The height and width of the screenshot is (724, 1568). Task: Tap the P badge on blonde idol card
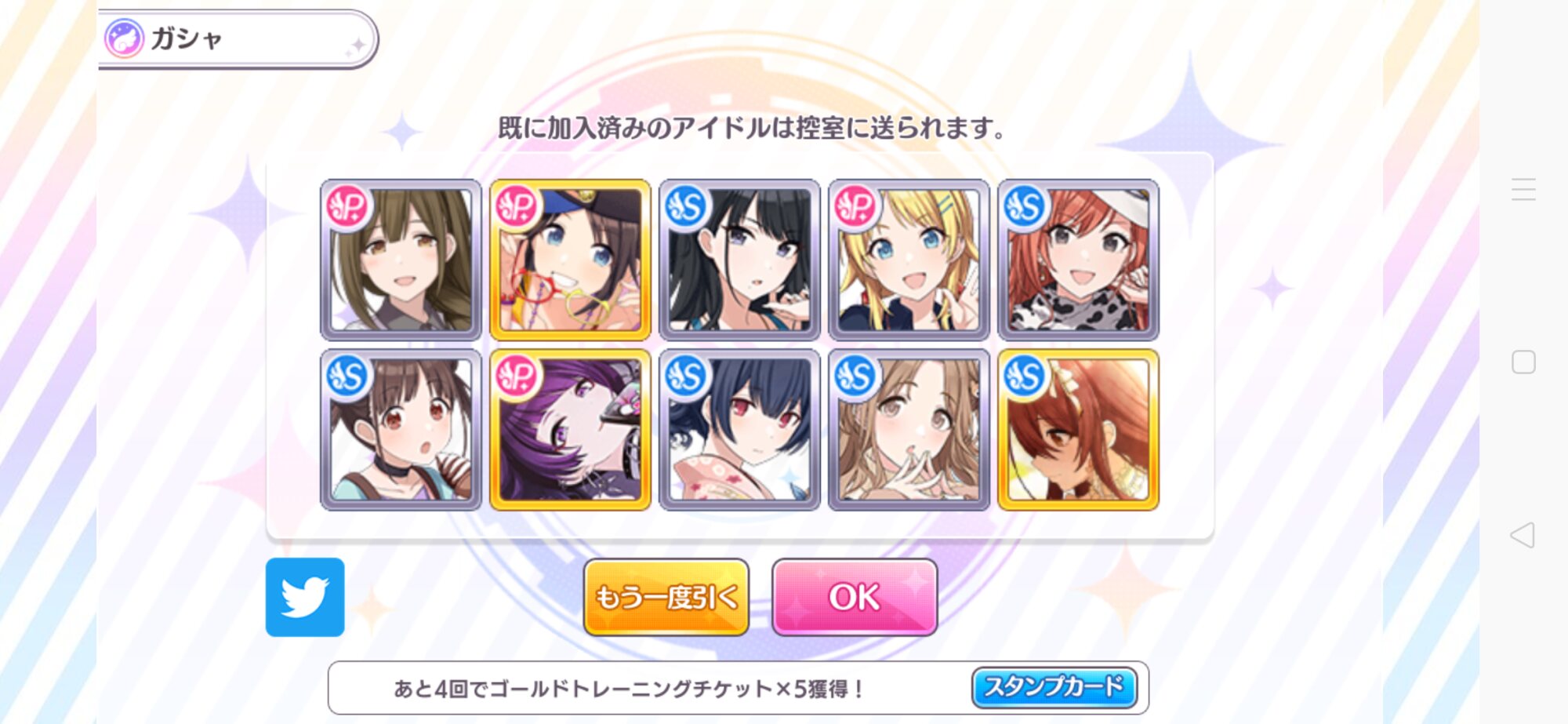pyautogui.click(x=855, y=206)
